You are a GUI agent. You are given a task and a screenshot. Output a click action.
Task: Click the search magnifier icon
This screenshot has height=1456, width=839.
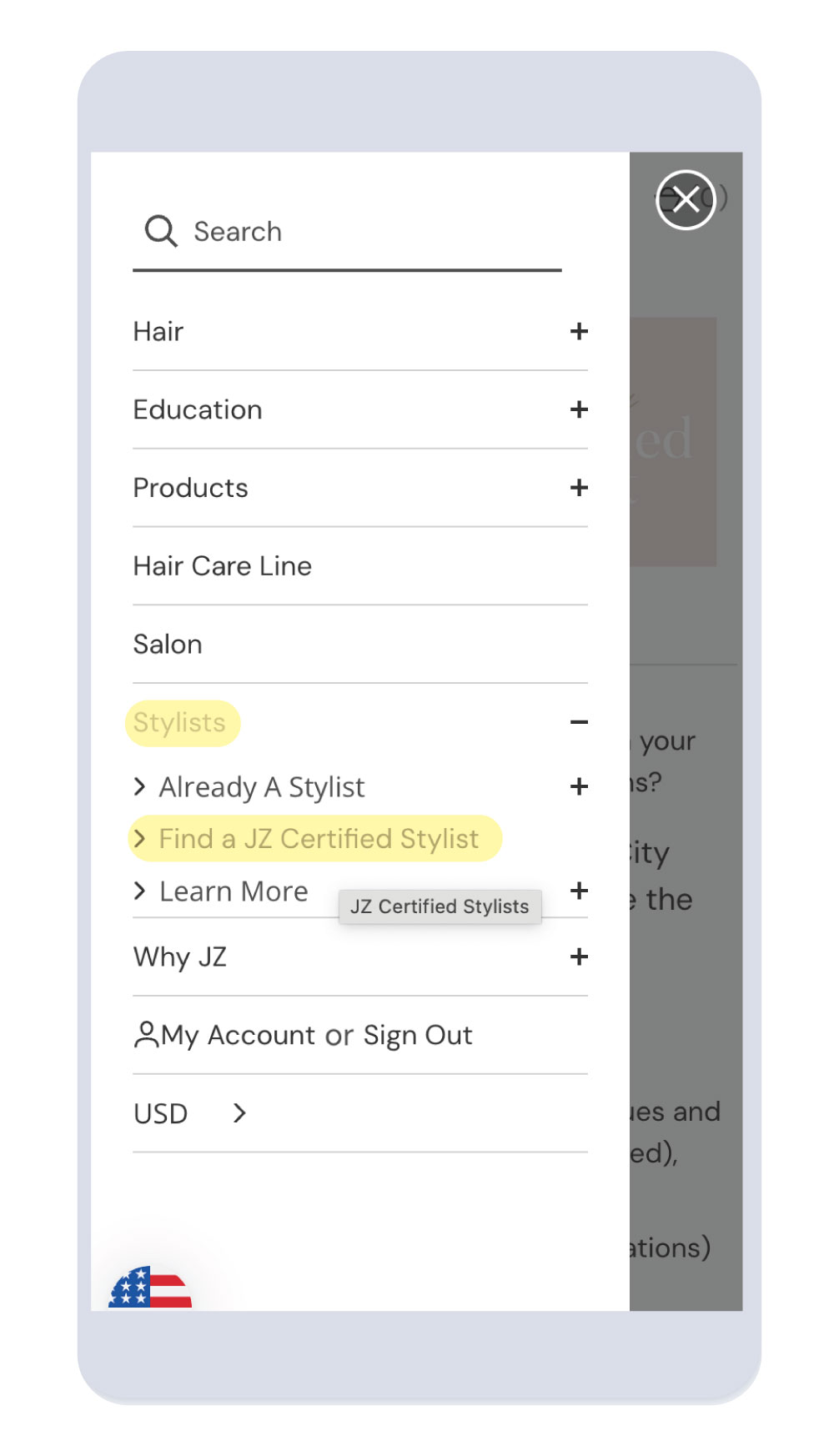click(x=160, y=231)
